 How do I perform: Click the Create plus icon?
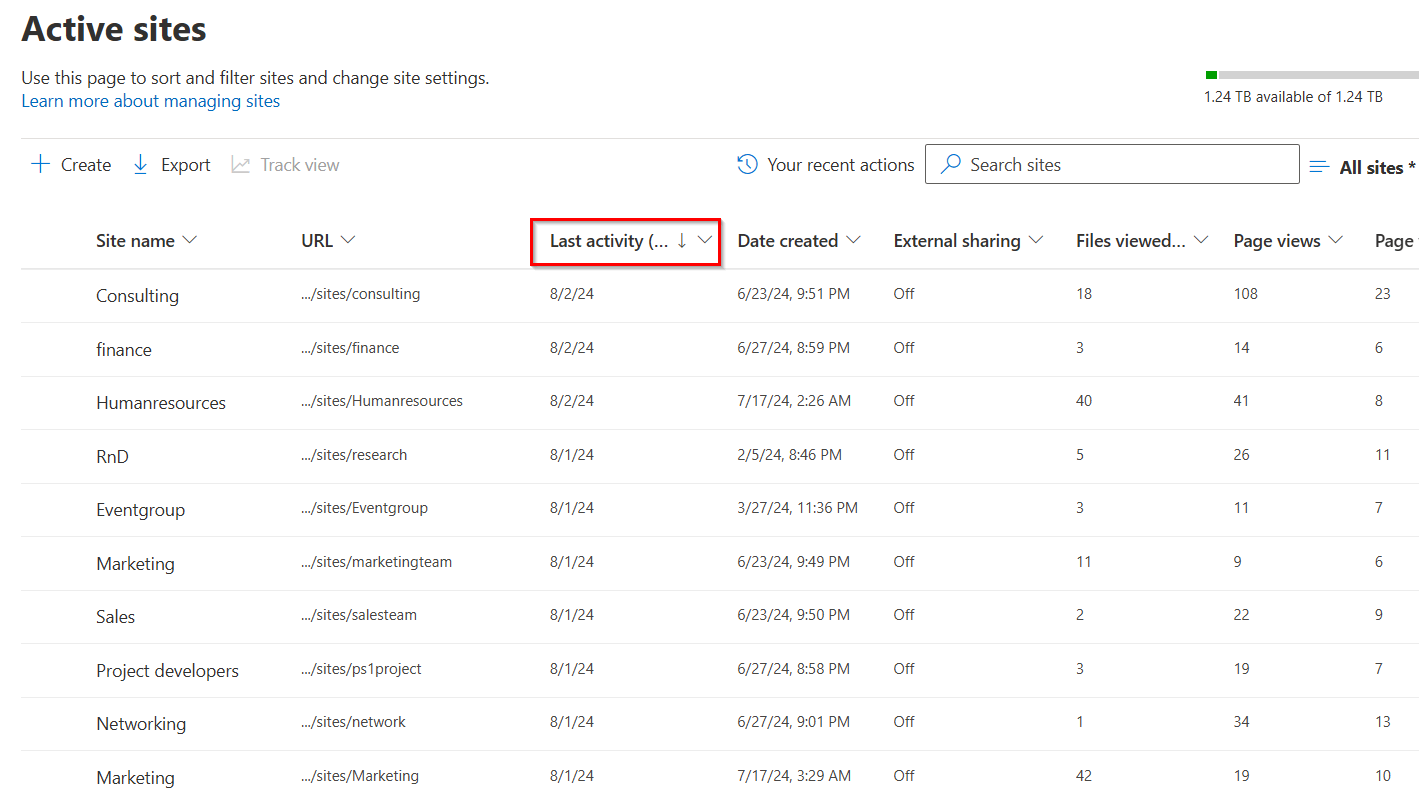click(40, 164)
